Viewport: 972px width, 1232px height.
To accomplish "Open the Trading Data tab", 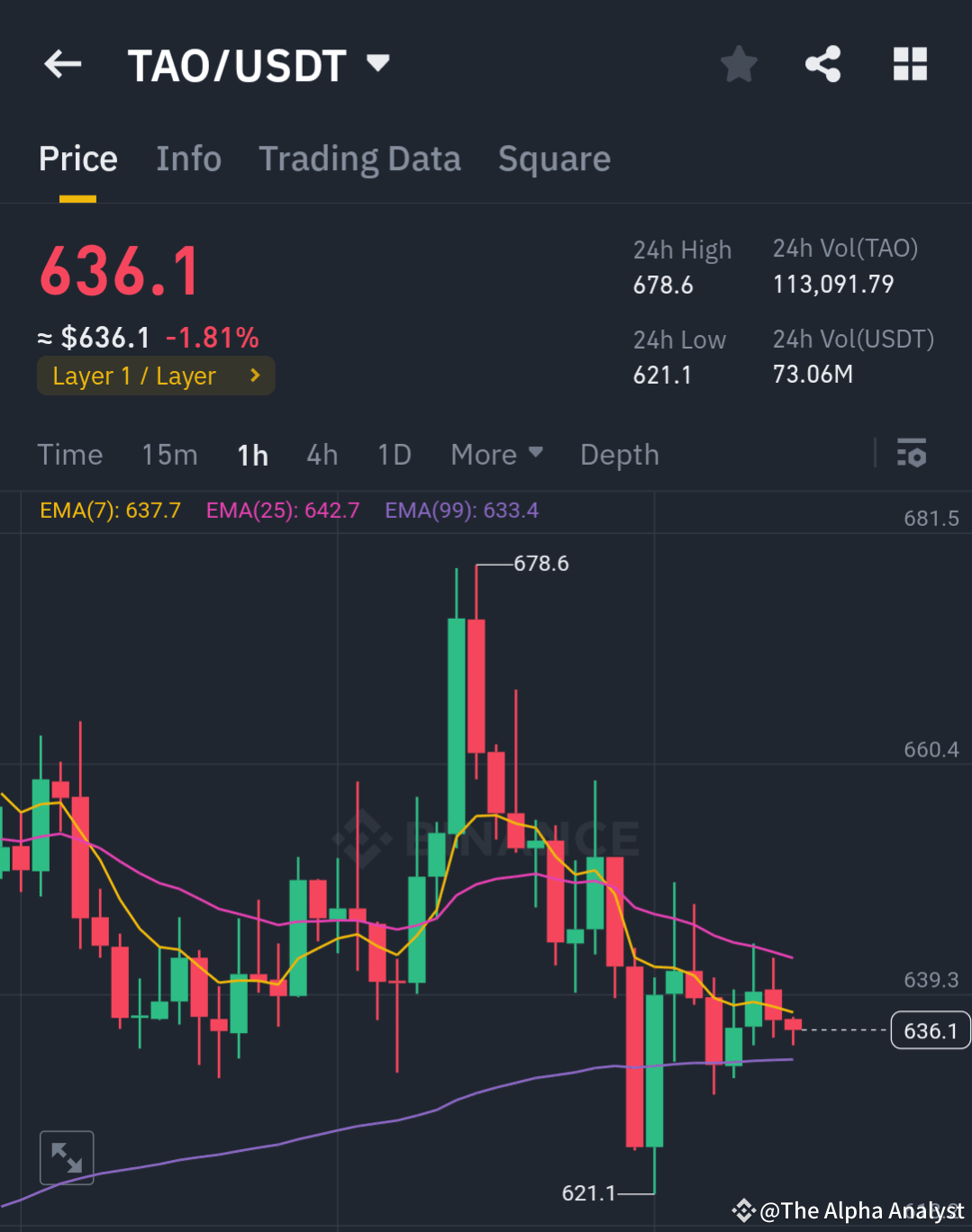I will (x=359, y=159).
